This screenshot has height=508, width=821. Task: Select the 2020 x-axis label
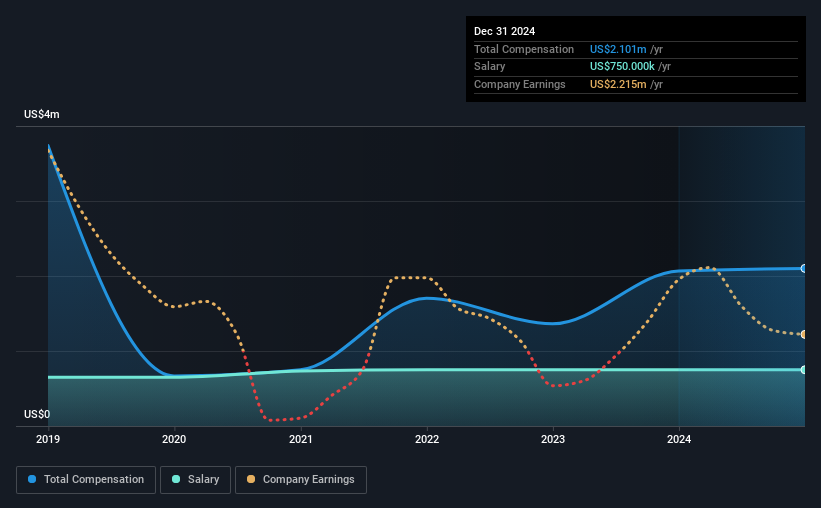(174, 439)
